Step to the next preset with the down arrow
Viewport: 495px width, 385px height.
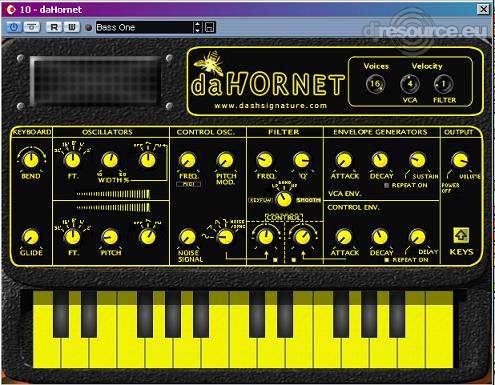point(197,30)
